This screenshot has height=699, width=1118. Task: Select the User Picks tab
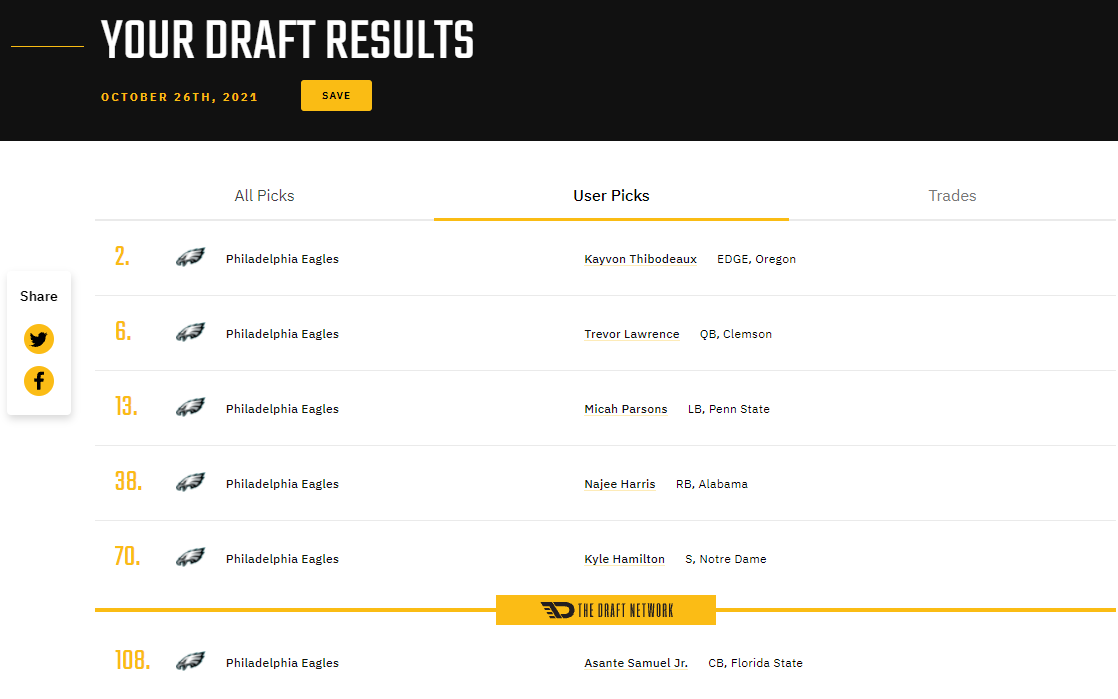pyautogui.click(x=611, y=196)
